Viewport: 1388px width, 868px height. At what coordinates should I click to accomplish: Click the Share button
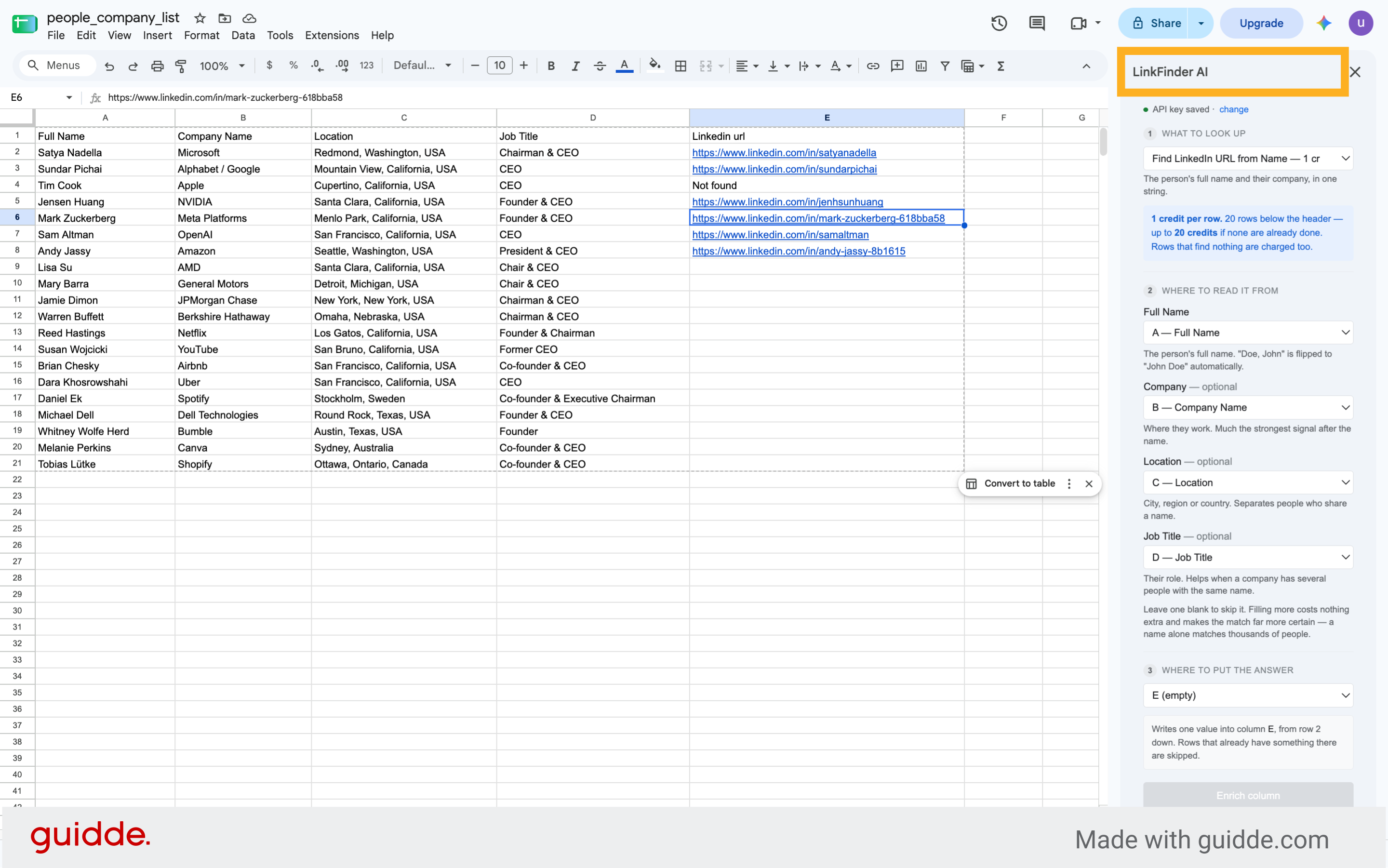[1154, 23]
